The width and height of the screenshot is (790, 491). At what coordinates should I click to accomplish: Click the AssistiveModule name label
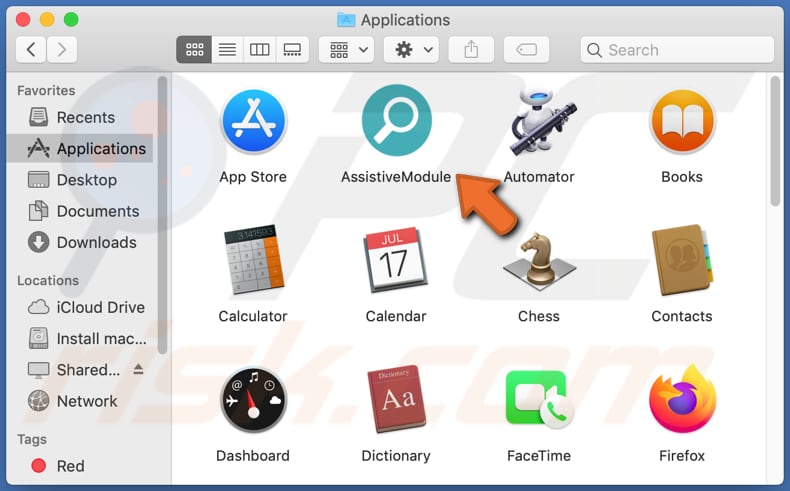[x=396, y=177]
